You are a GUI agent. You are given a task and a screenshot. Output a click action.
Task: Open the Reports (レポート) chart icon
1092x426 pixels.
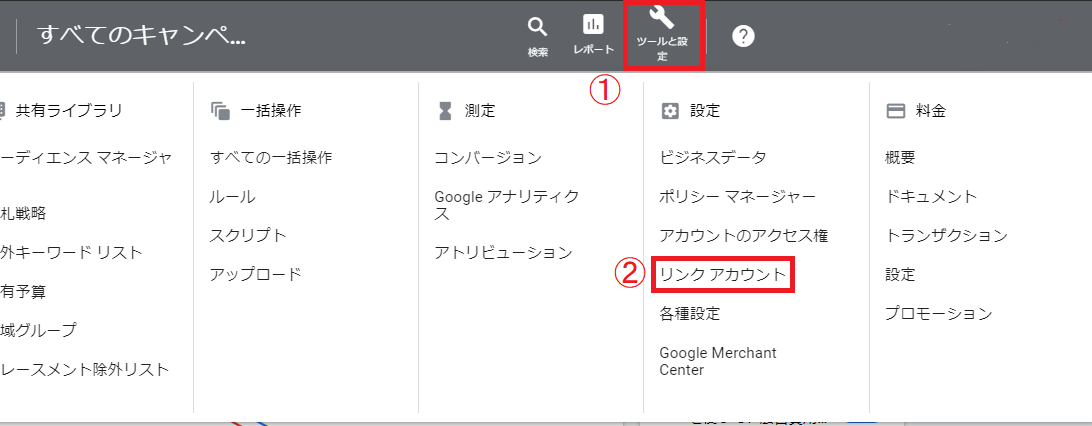click(593, 25)
